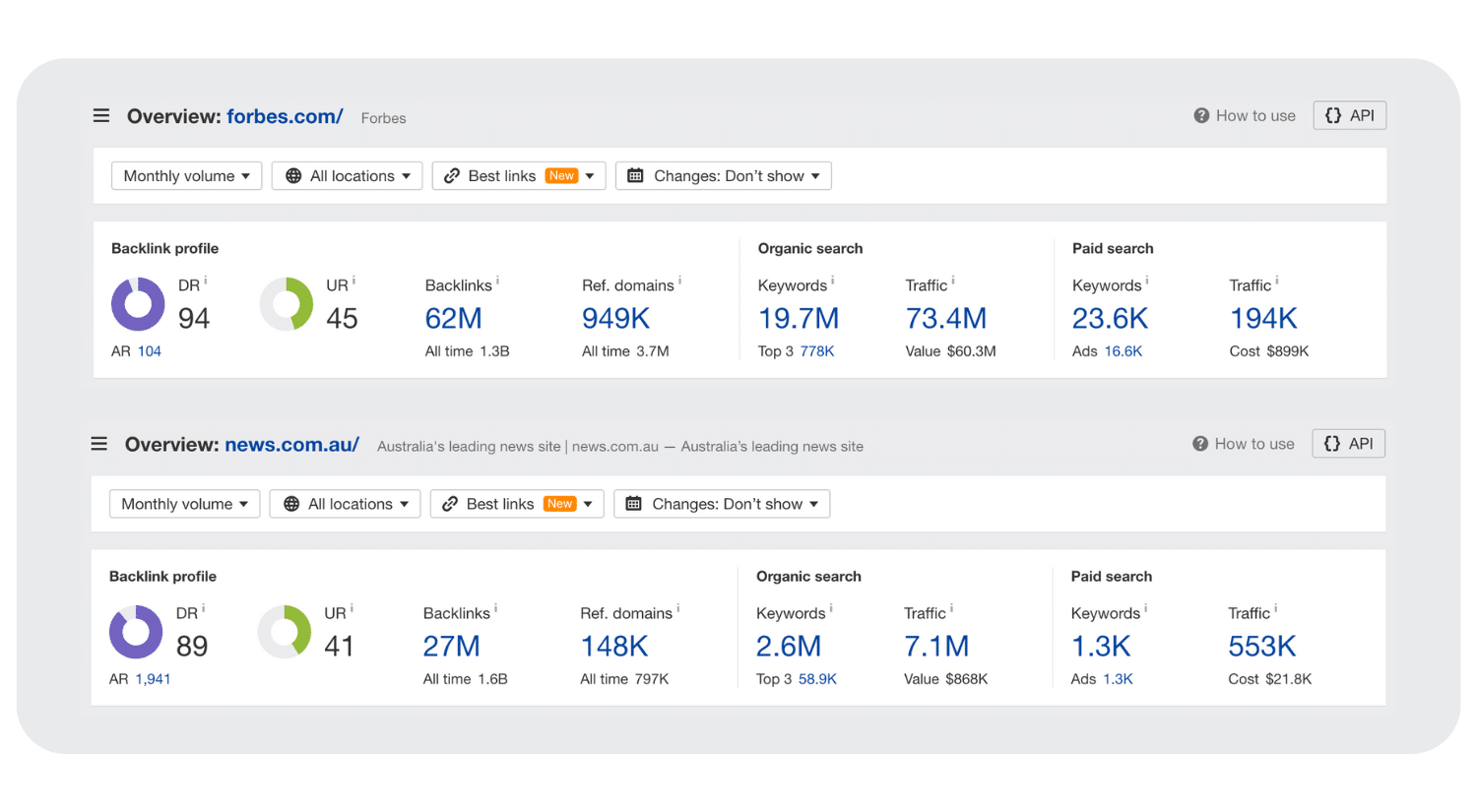Open the 2.6M organic Keywords value
Screen dimensions: 1477x812
click(x=789, y=647)
